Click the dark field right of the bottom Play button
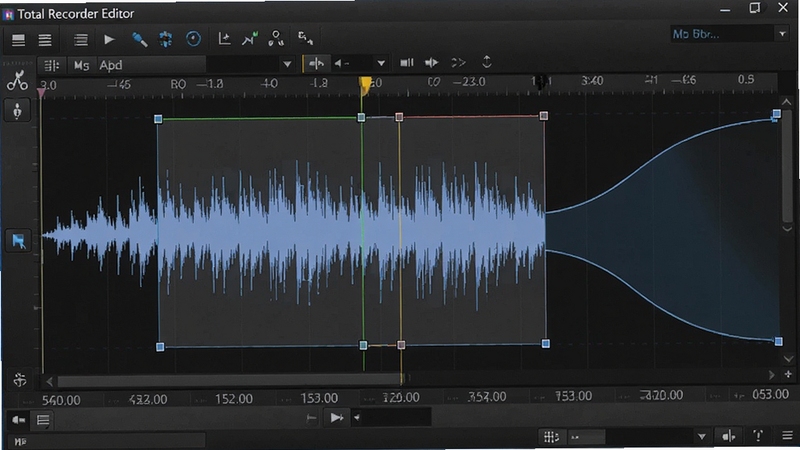The image size is (800, 450). (394, 418)
